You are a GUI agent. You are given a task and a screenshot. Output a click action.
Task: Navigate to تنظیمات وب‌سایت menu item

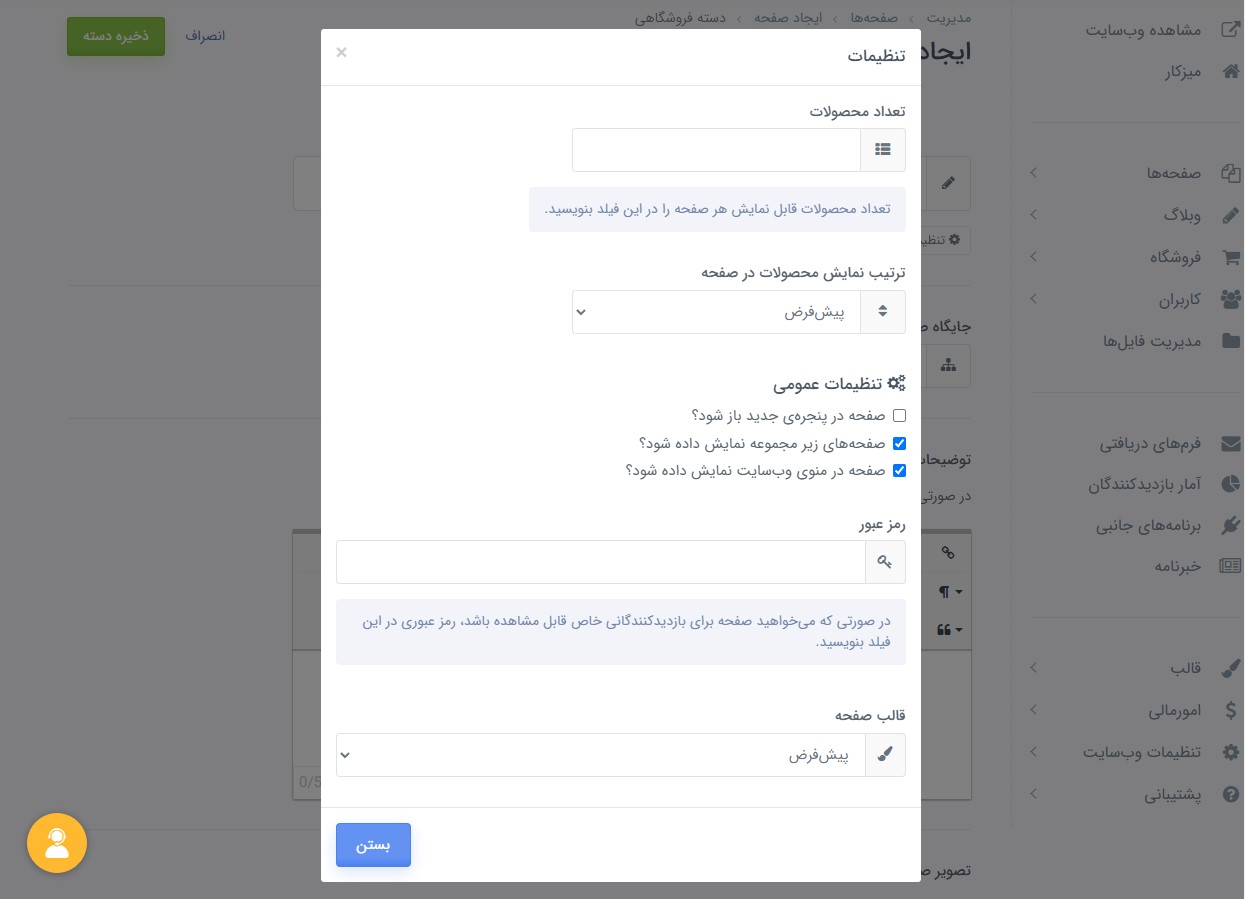pos(1142,752)
